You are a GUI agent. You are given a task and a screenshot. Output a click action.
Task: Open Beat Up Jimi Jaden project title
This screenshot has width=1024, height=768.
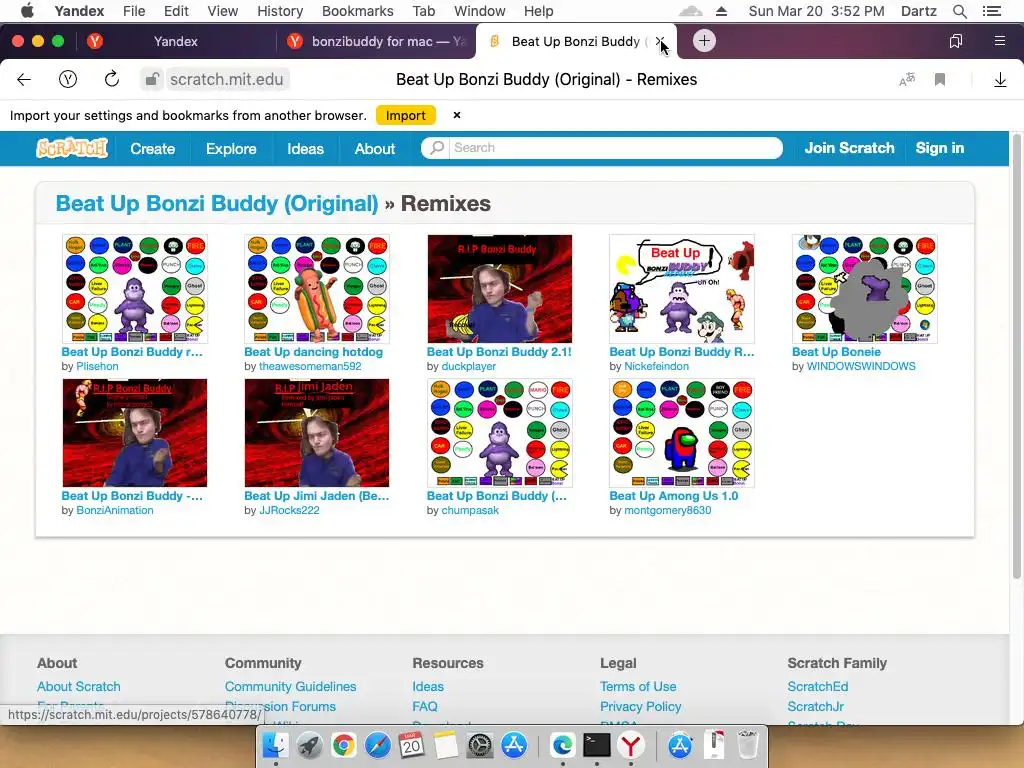(x=316, y=496)
